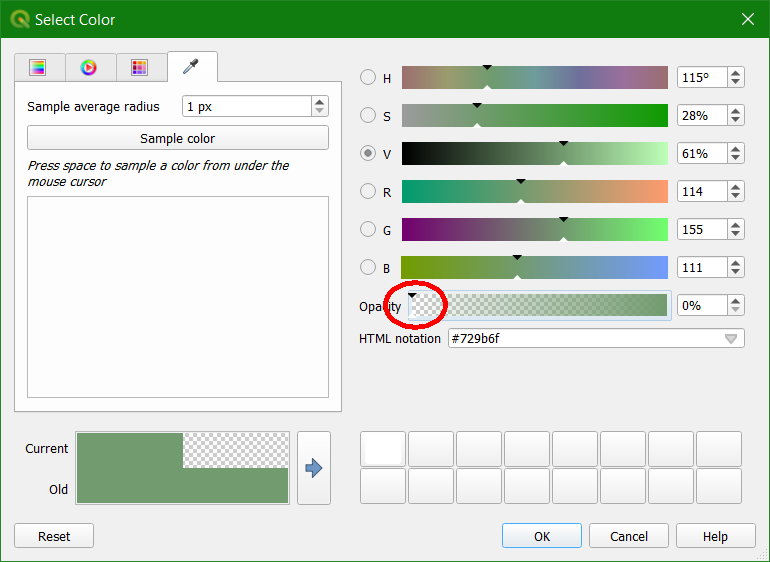Switch to the color swatches tab
This screenshot has height=562, width=770.
(x=140, y=67)
